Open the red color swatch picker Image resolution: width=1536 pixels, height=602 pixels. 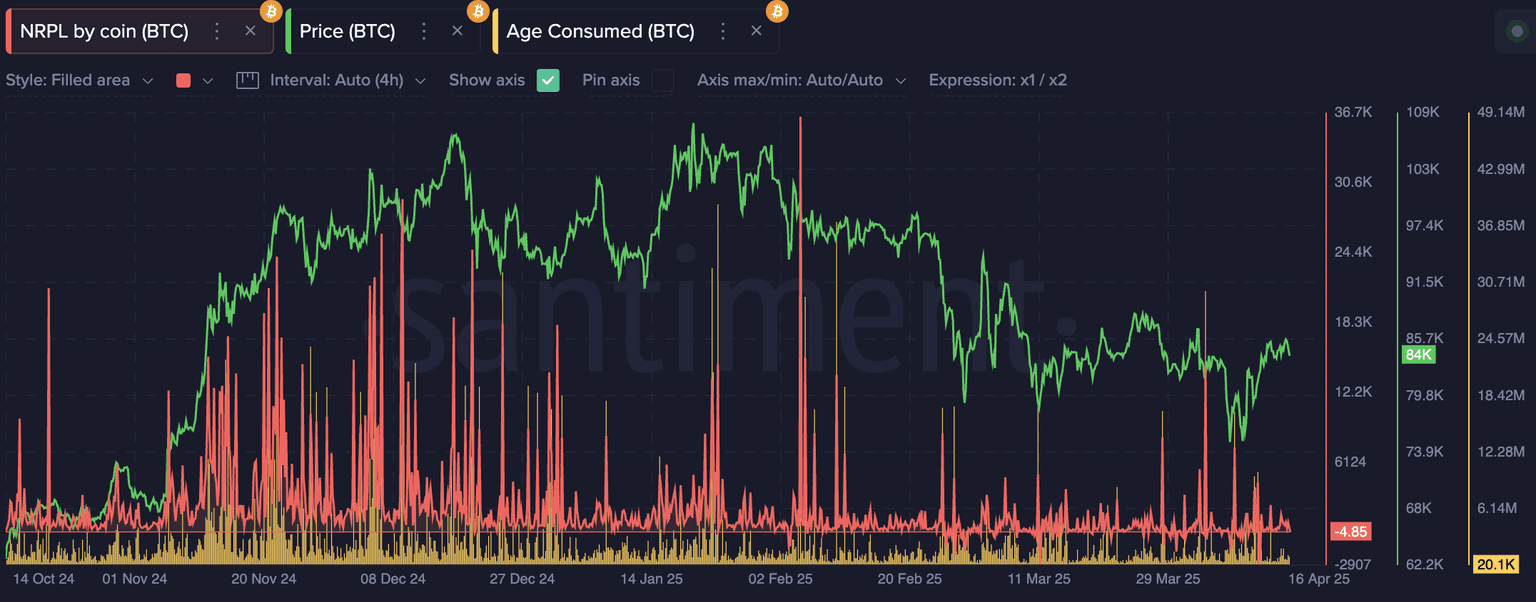pyautogui.click(x=194, y=80)
